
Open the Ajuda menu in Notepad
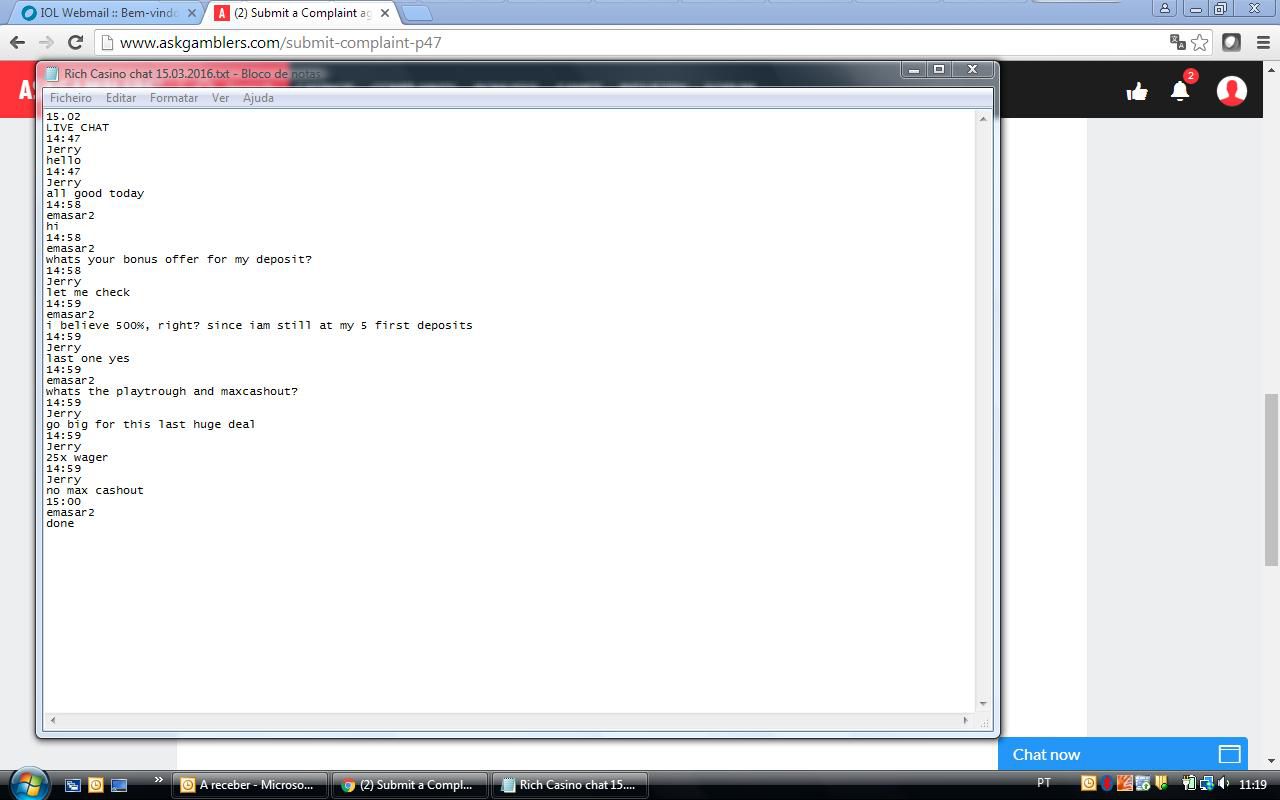click(x=258, y=98)
